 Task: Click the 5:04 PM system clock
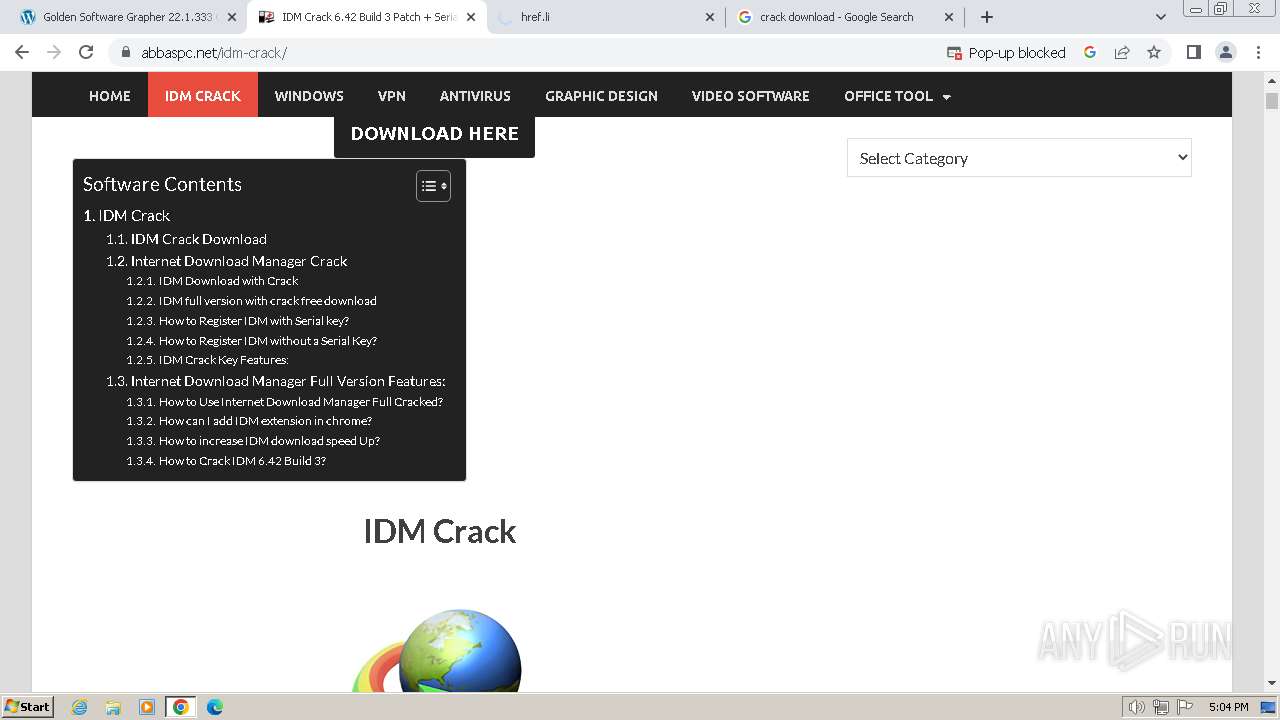[x=1228, y=707]
